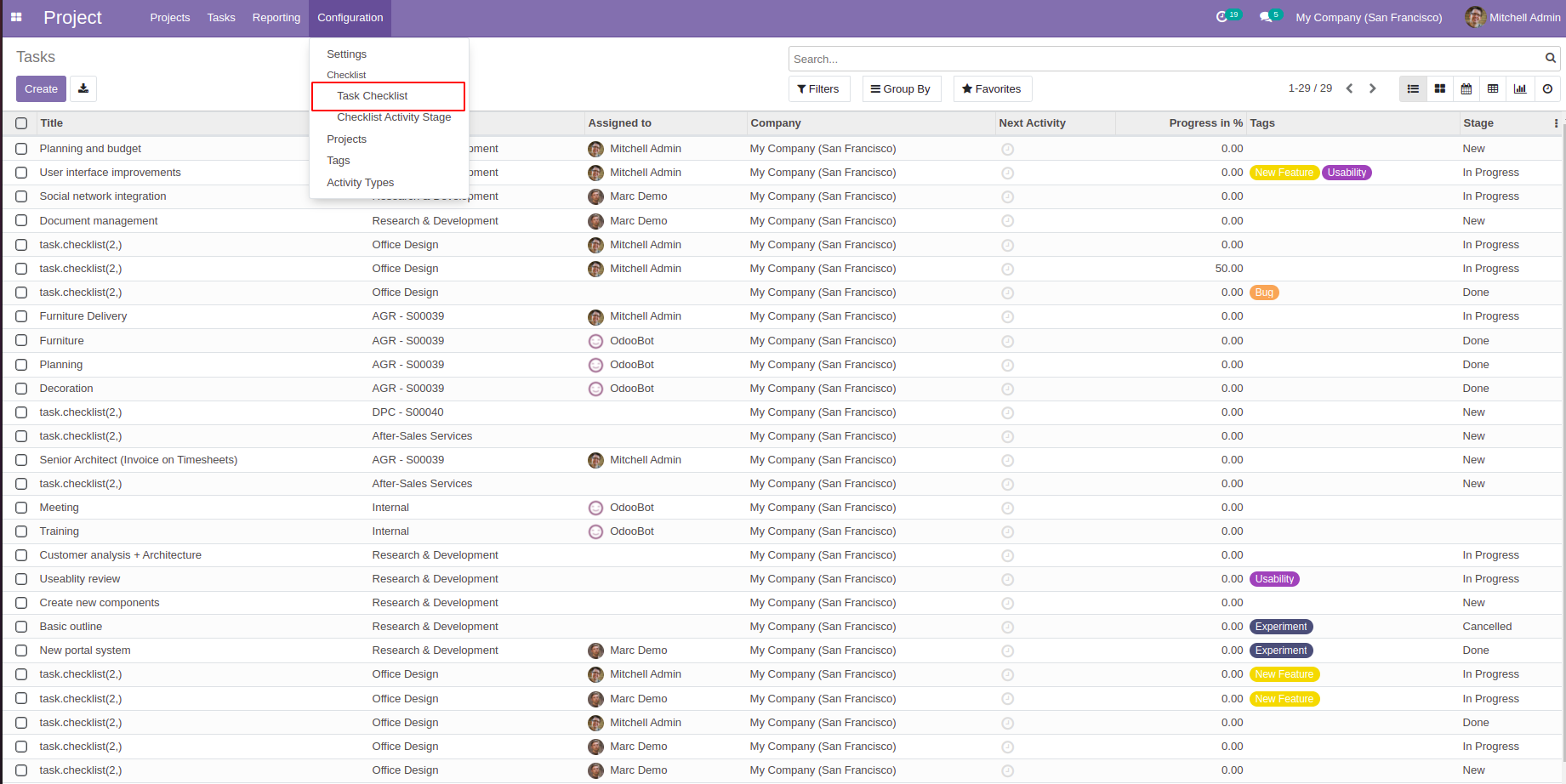Select the Basic outline row checkbox
Viewport: 1566px width, 784px height.
(x=21, y=627)
